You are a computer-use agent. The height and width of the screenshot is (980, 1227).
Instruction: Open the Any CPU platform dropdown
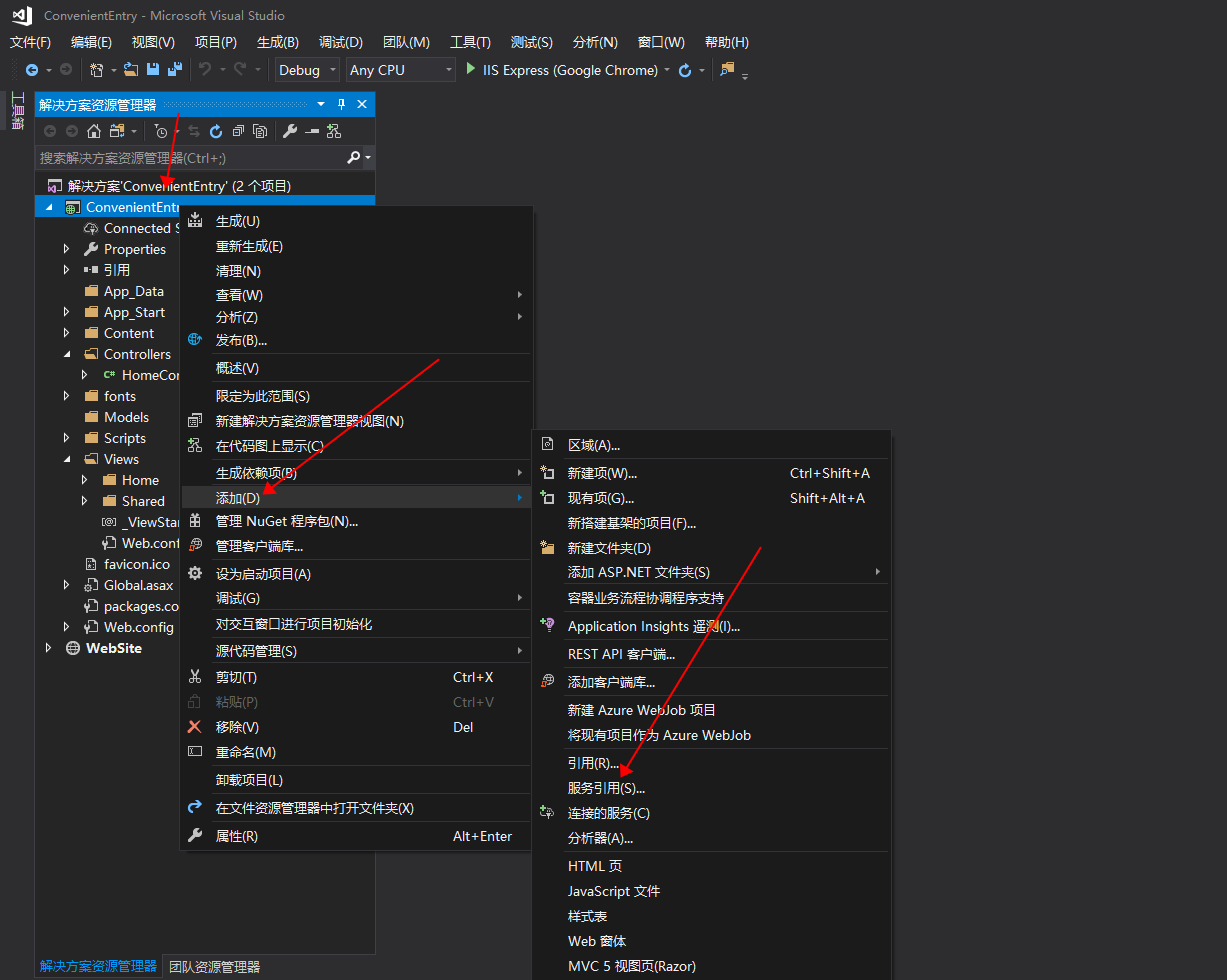click(x=400, y=70)
